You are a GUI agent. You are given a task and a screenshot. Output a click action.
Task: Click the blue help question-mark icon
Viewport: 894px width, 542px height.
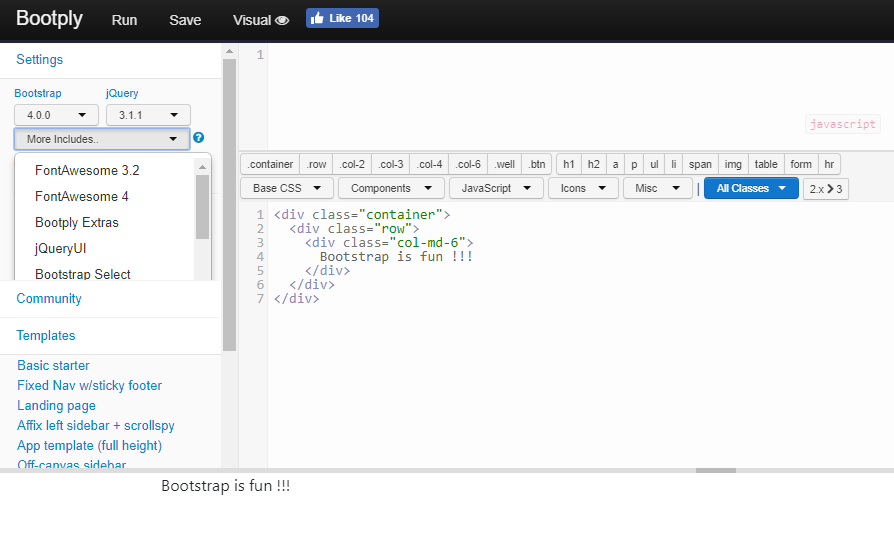198,137
